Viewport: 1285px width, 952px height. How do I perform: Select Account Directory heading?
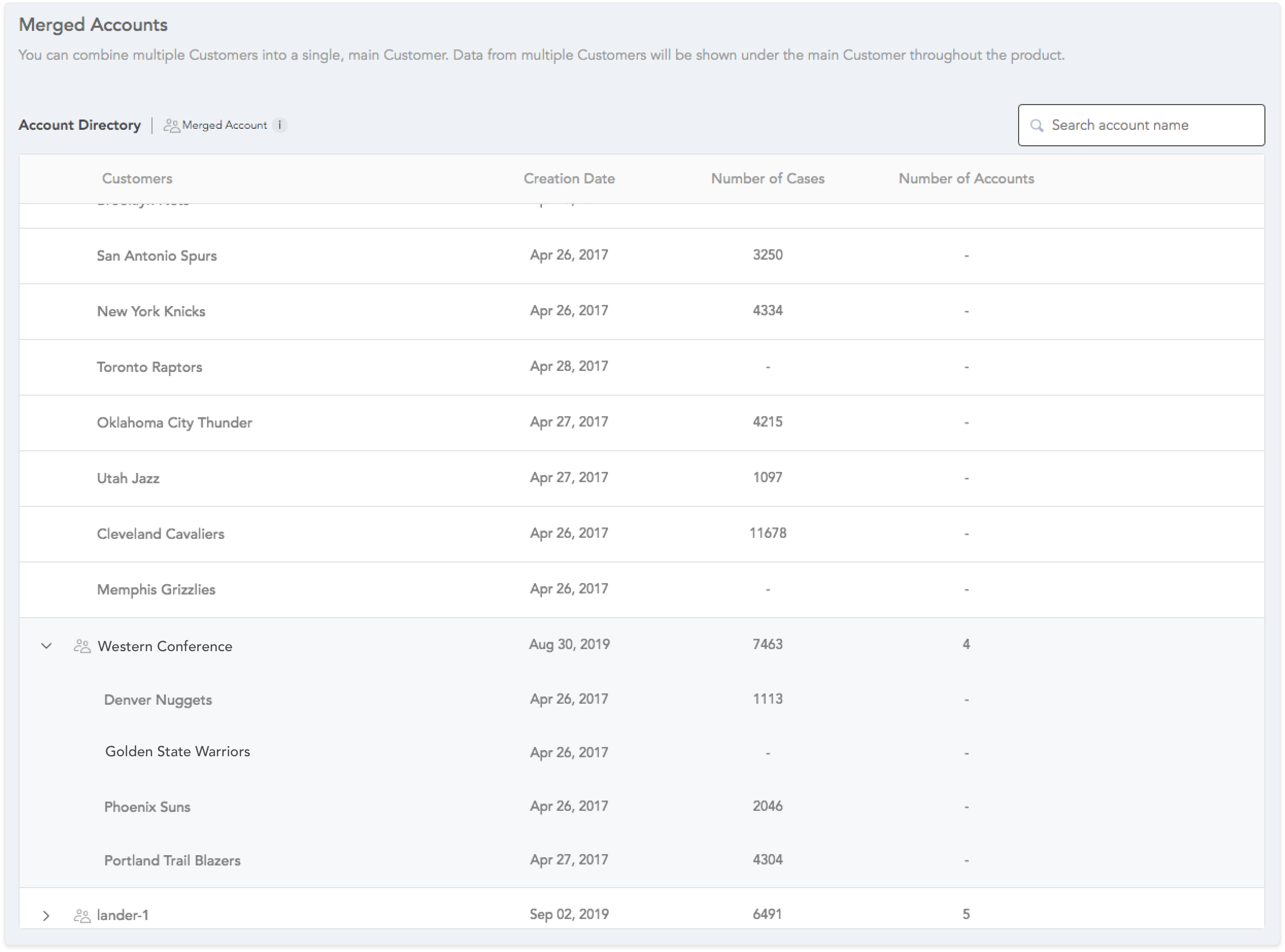click(x=79, y=125)
